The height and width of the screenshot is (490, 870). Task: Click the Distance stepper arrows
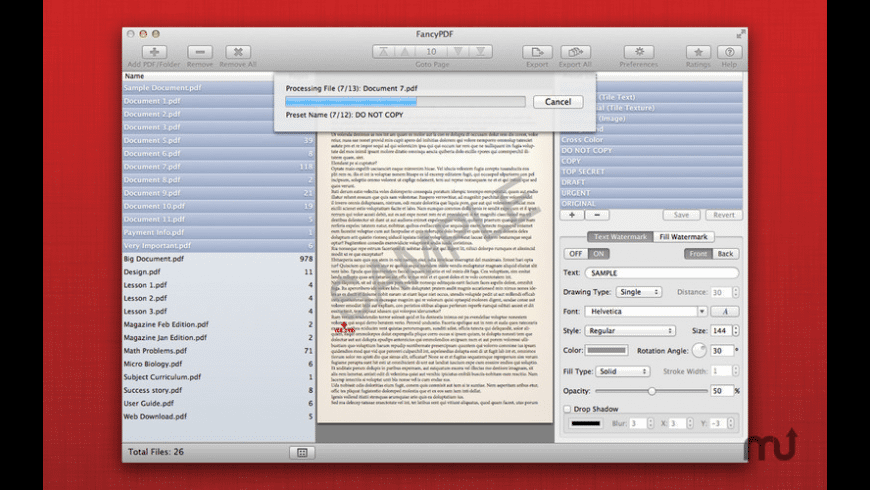(x=736, y=292)
